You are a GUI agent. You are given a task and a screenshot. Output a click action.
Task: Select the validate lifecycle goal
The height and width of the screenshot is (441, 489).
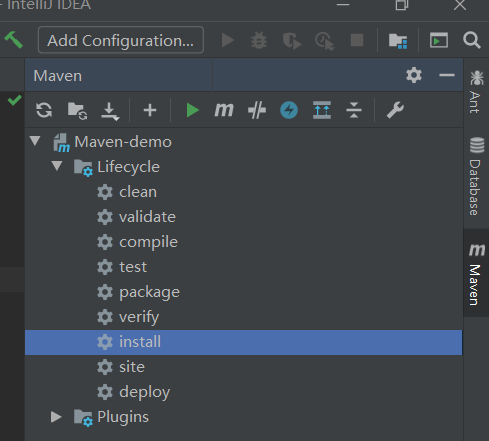147,217
